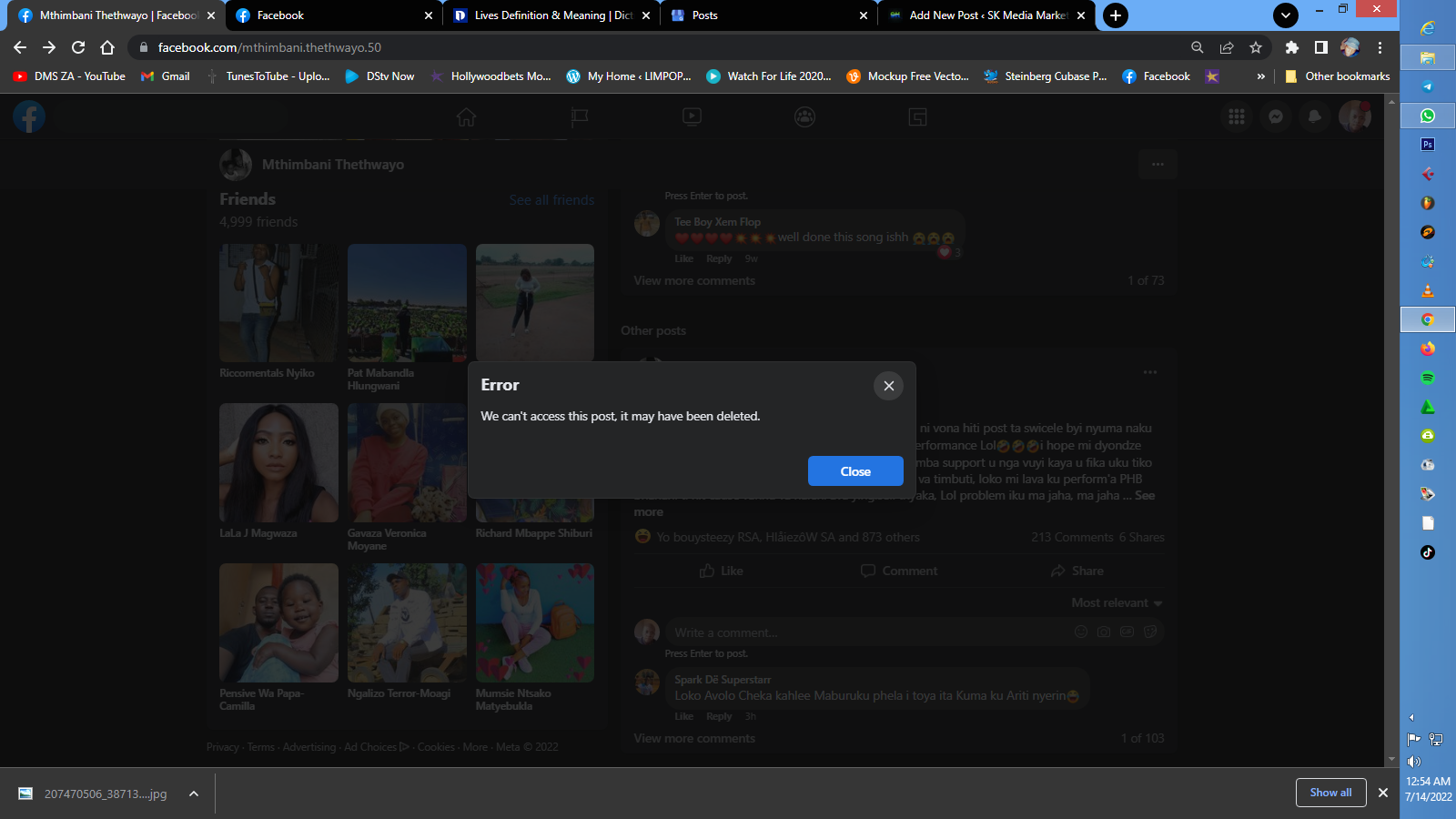Reload the Facebook page
Screen dimensions: 1456x819
click(78, 47)
